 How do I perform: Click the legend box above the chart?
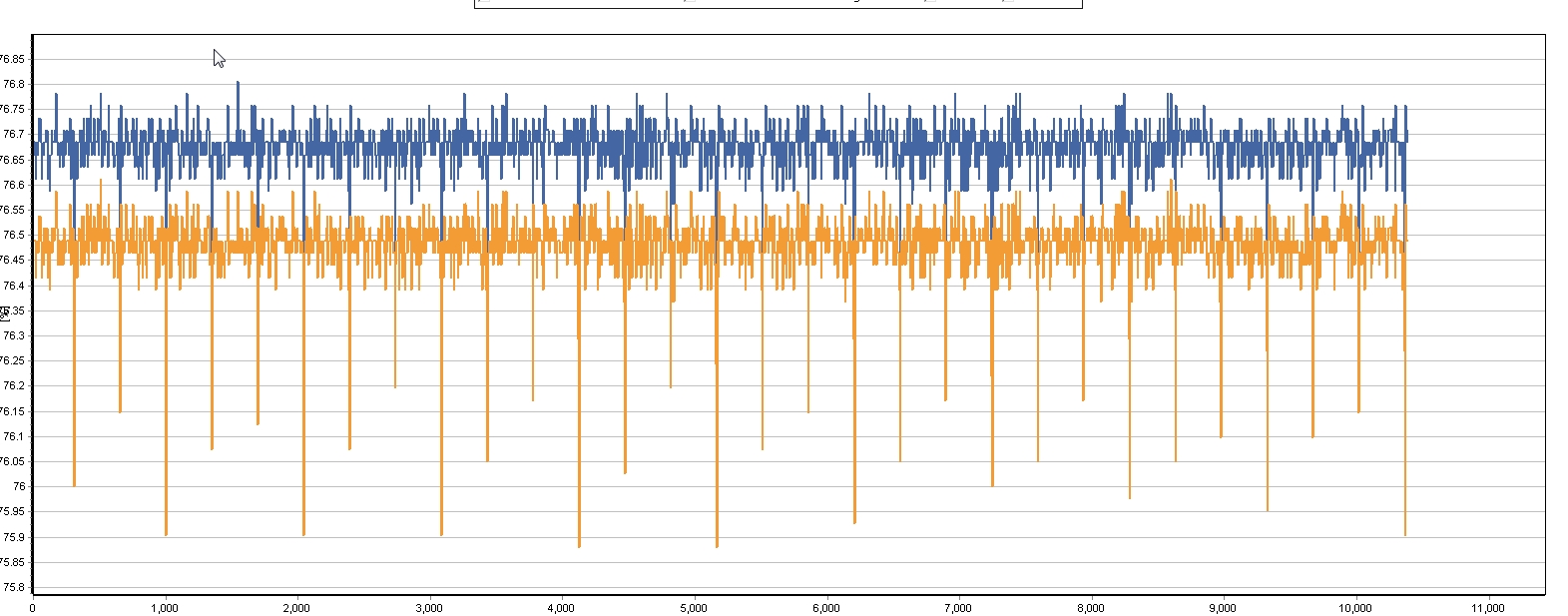pos(778,4)
